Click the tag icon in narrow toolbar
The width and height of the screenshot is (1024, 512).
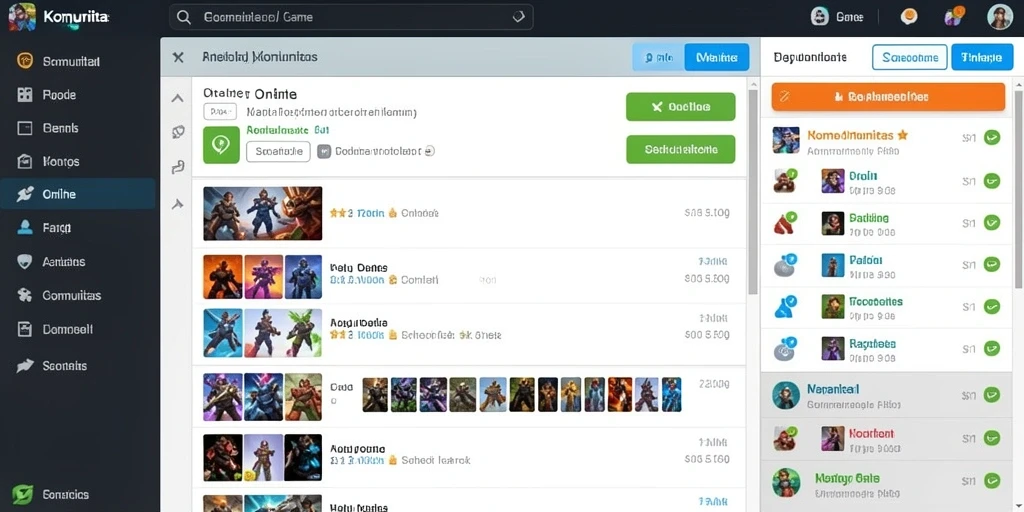(178, 132)
